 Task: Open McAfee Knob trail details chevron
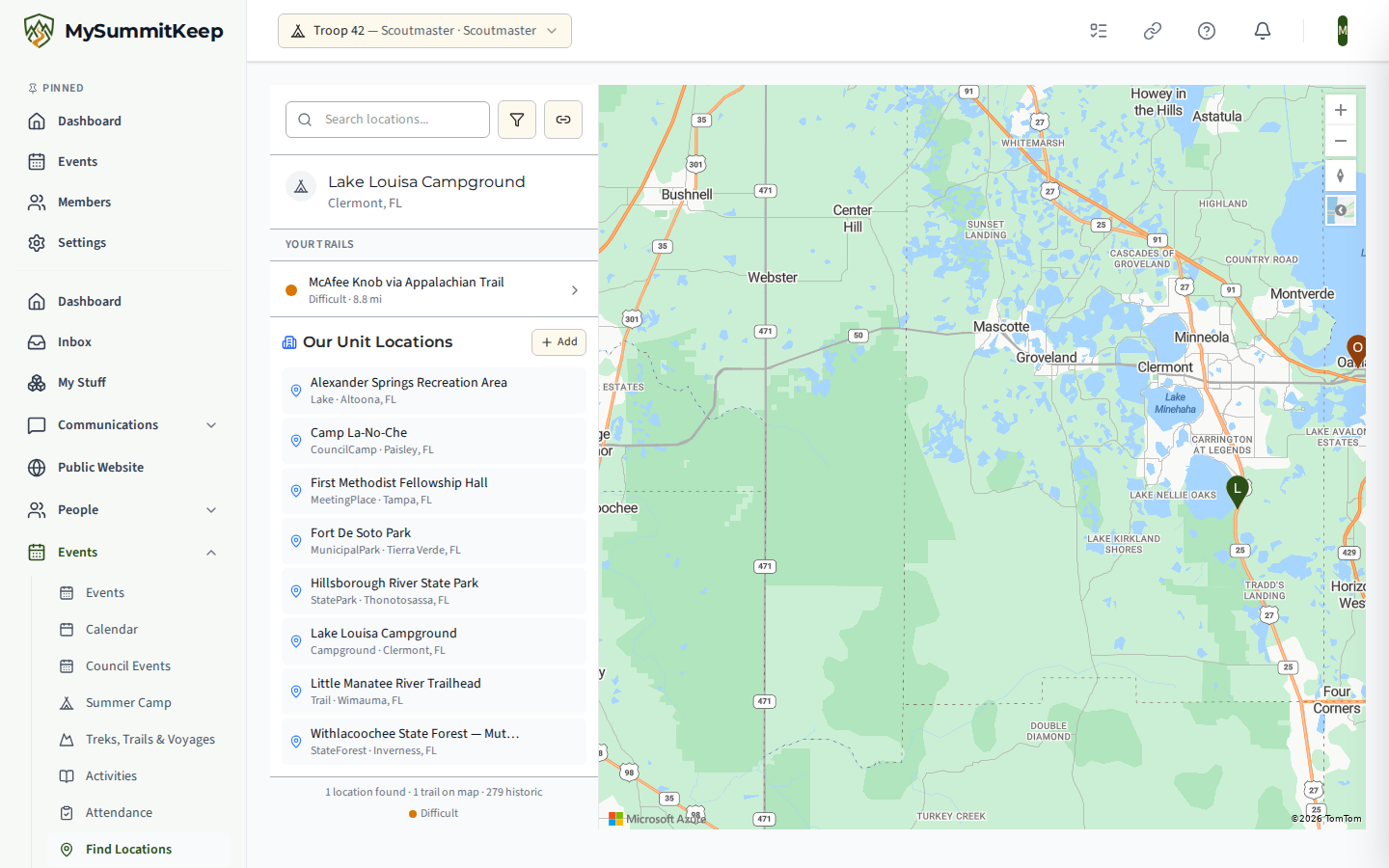coord(575,290)
